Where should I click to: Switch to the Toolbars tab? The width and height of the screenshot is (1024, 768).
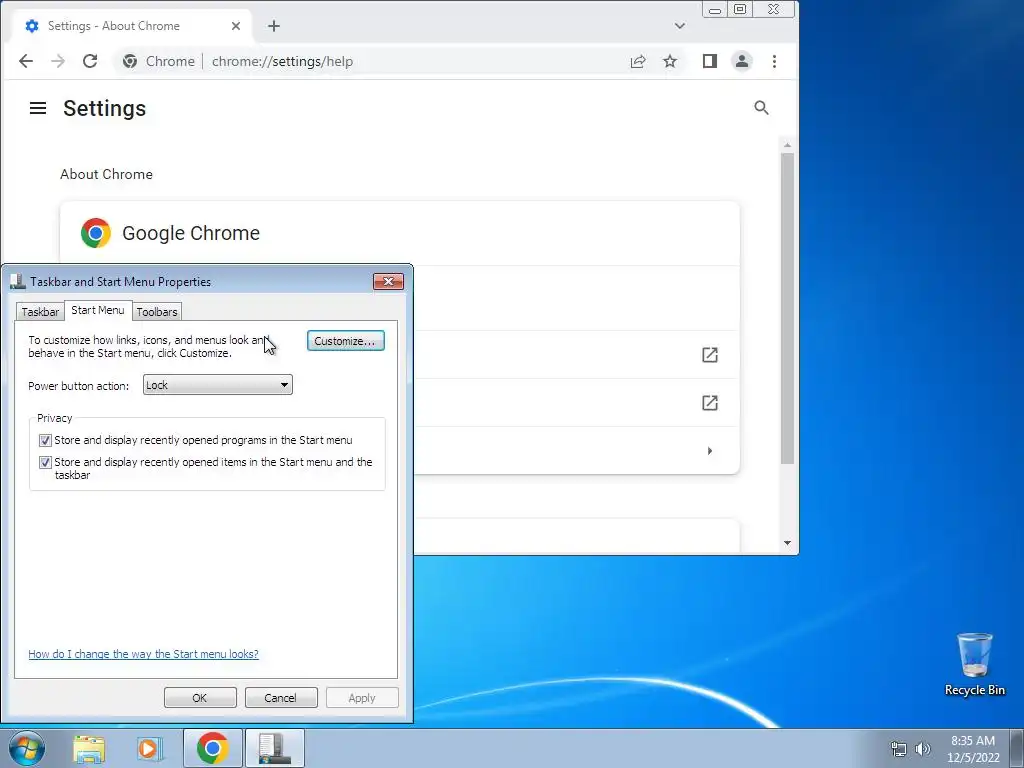click(x=157, y=312)
